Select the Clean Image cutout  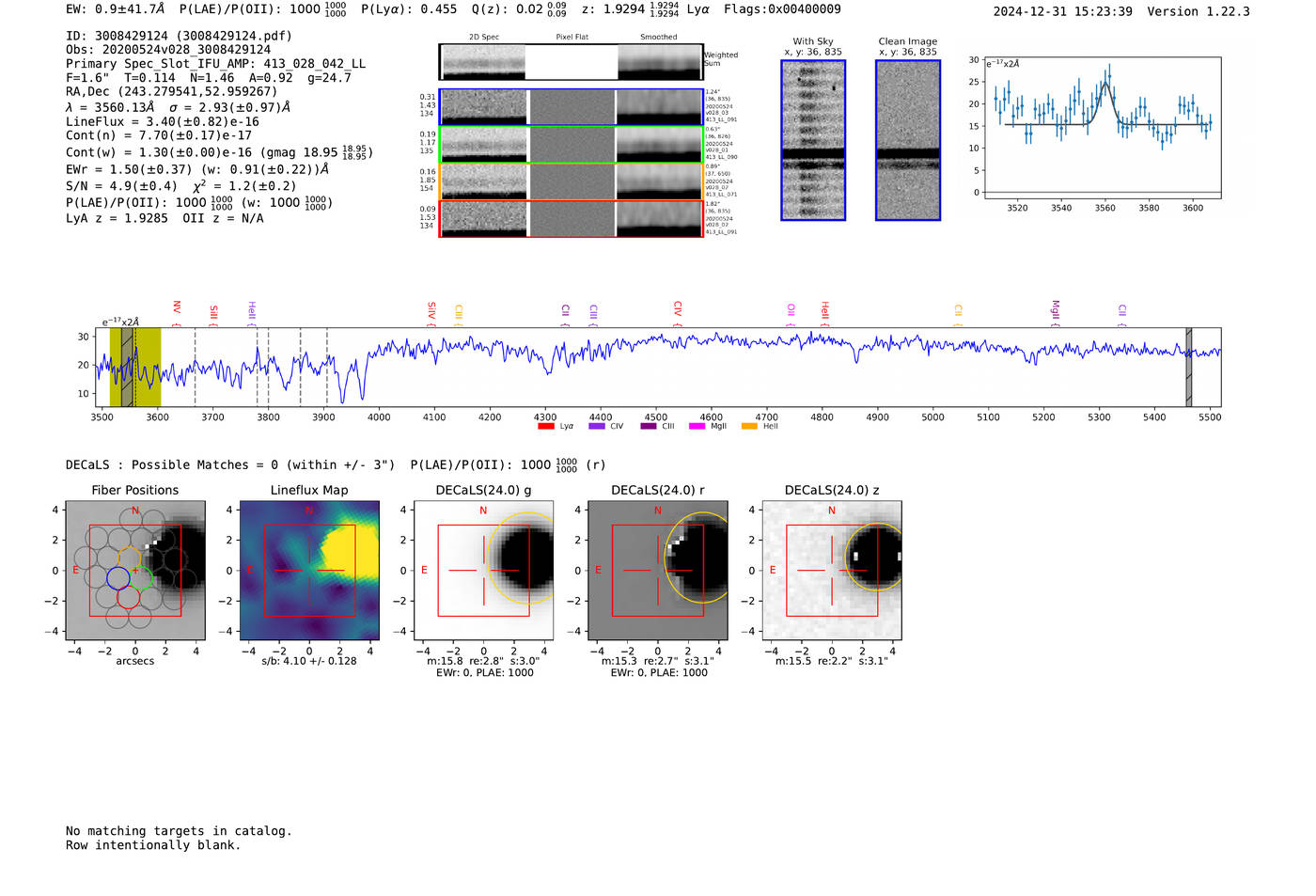(x=908, y=140)
